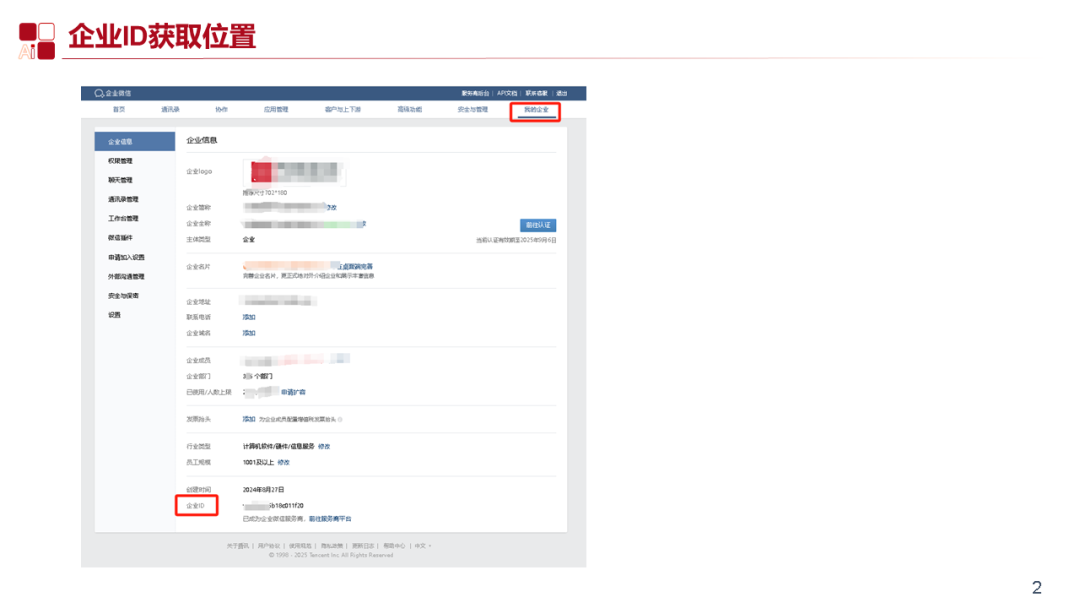Image resolution: width=1080 pixels, height=608 pixels.
Task: Open 权限管理 in the sidebar
Action: (x=120, y=161)
